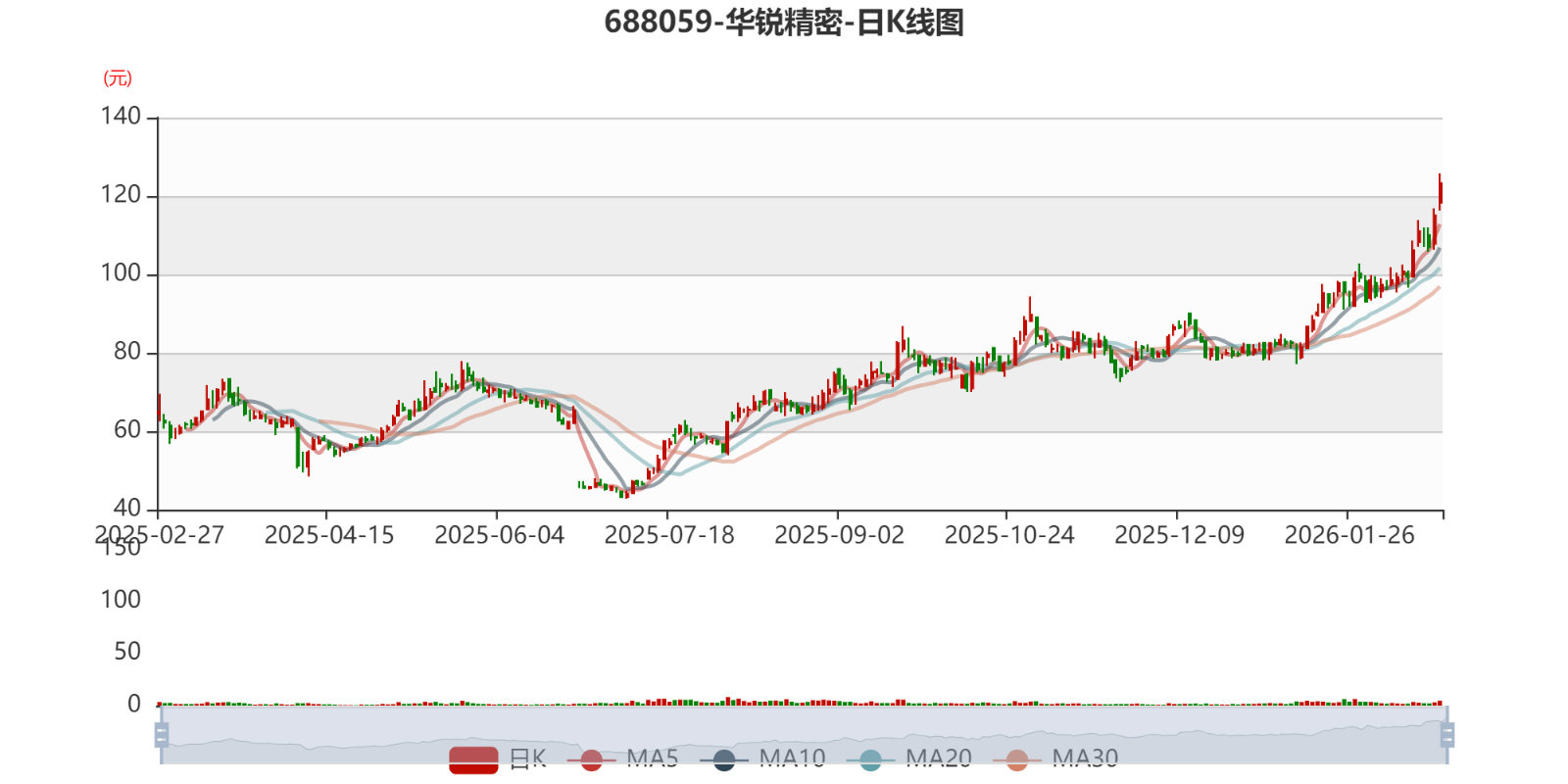Image resolution: width=1568 pixels, height=784 pixels.
Task: Click the 2026-01-26 date axis label
Action: (x=1350, y=535)
